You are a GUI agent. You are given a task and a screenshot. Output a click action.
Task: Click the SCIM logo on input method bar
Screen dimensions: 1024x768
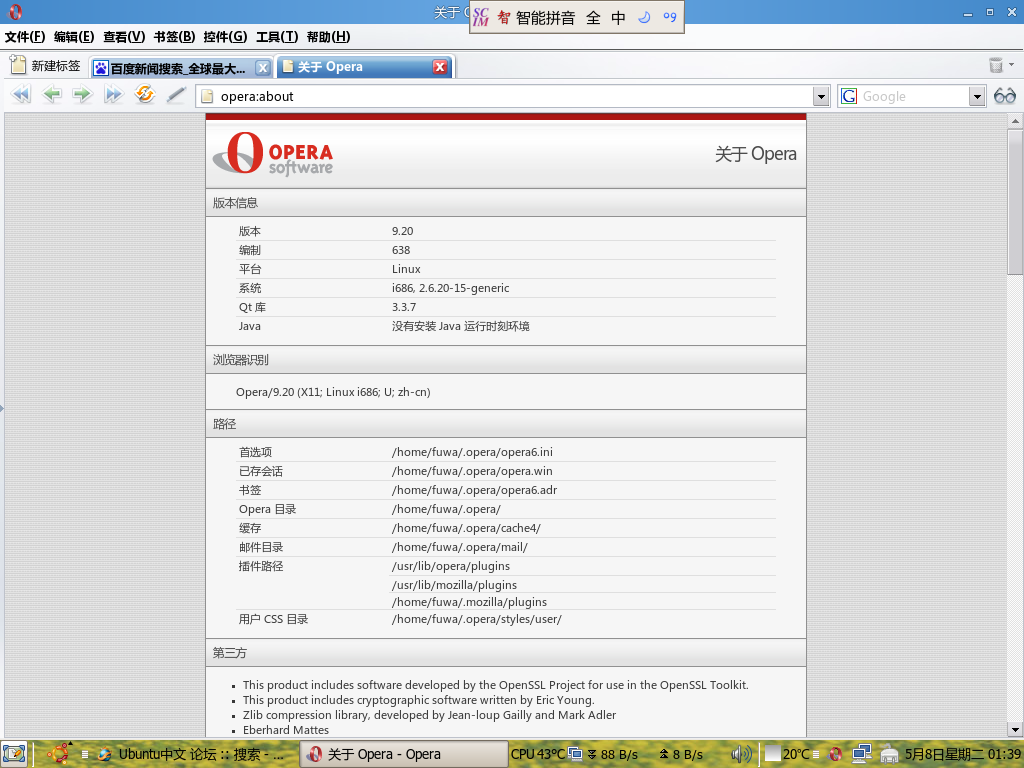click(480, 17)
